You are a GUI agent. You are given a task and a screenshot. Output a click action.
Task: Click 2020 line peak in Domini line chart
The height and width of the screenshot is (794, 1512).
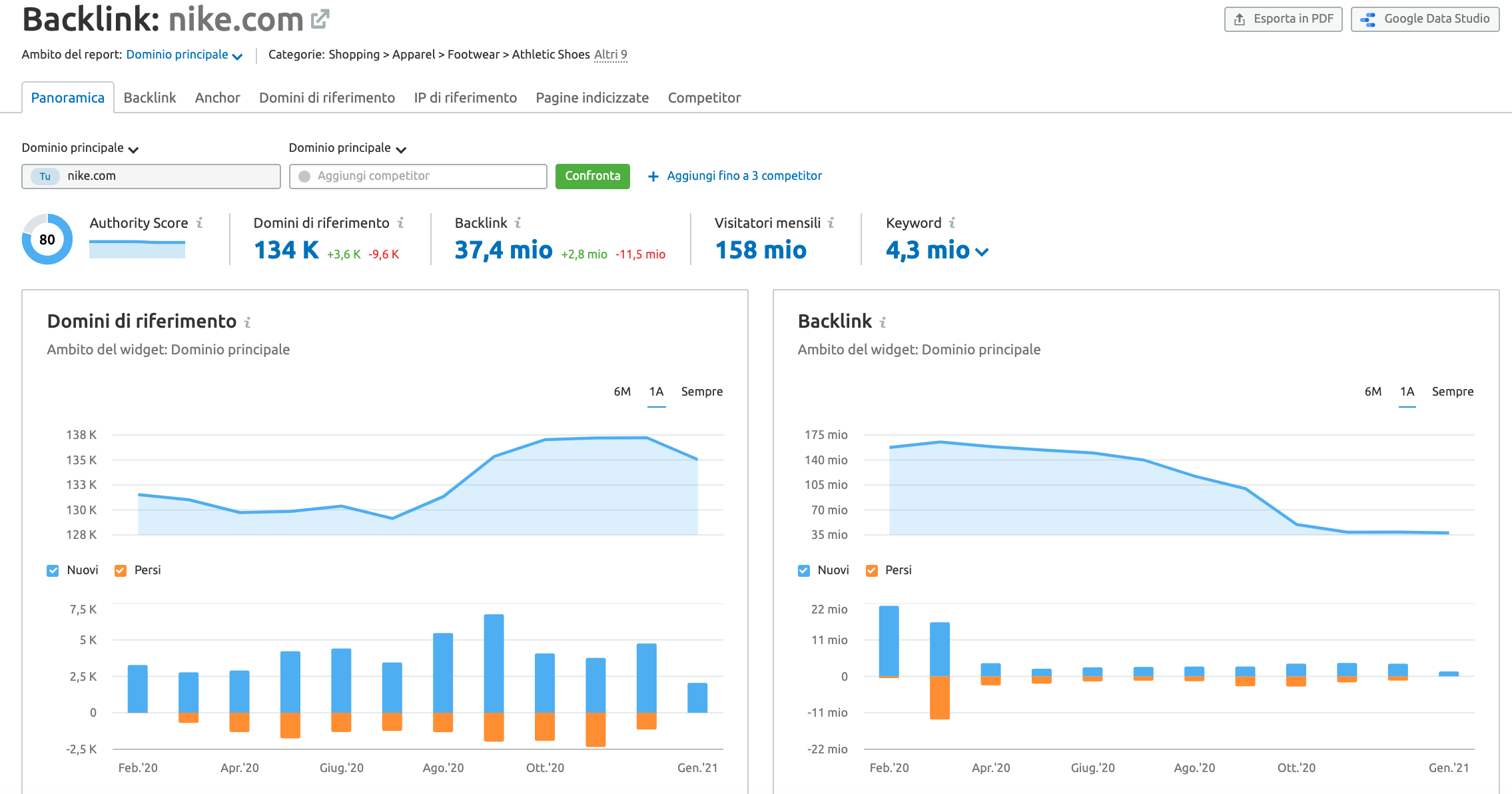(647, 438)
